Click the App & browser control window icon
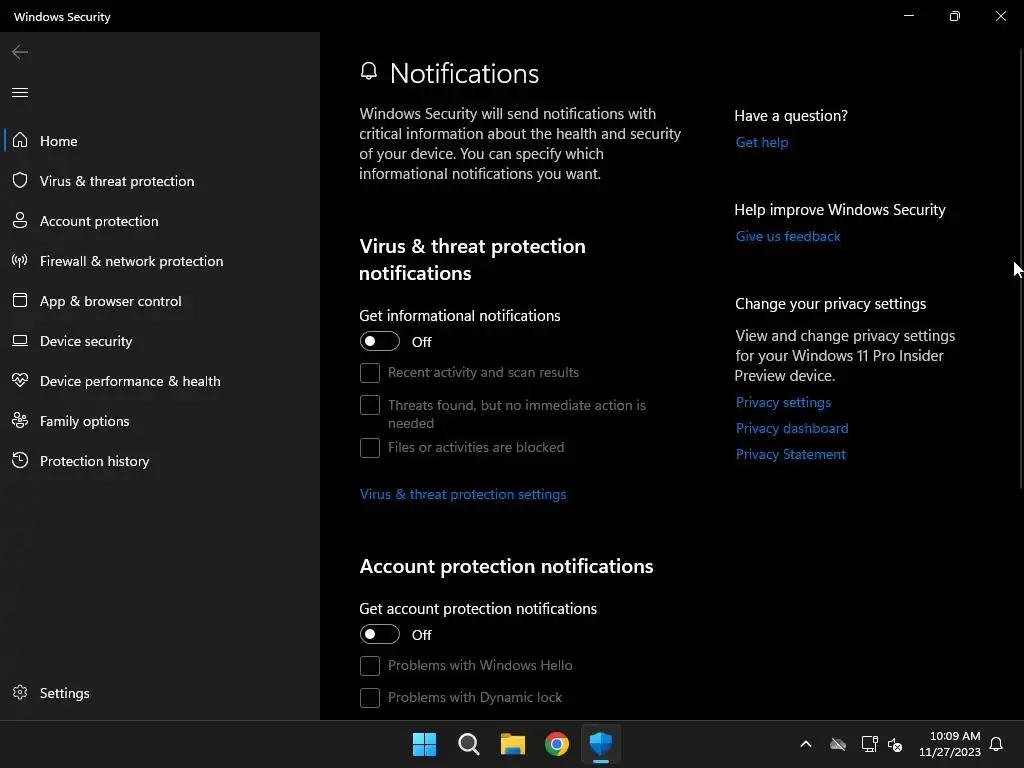1024x768 pixels. coord(20,300)
